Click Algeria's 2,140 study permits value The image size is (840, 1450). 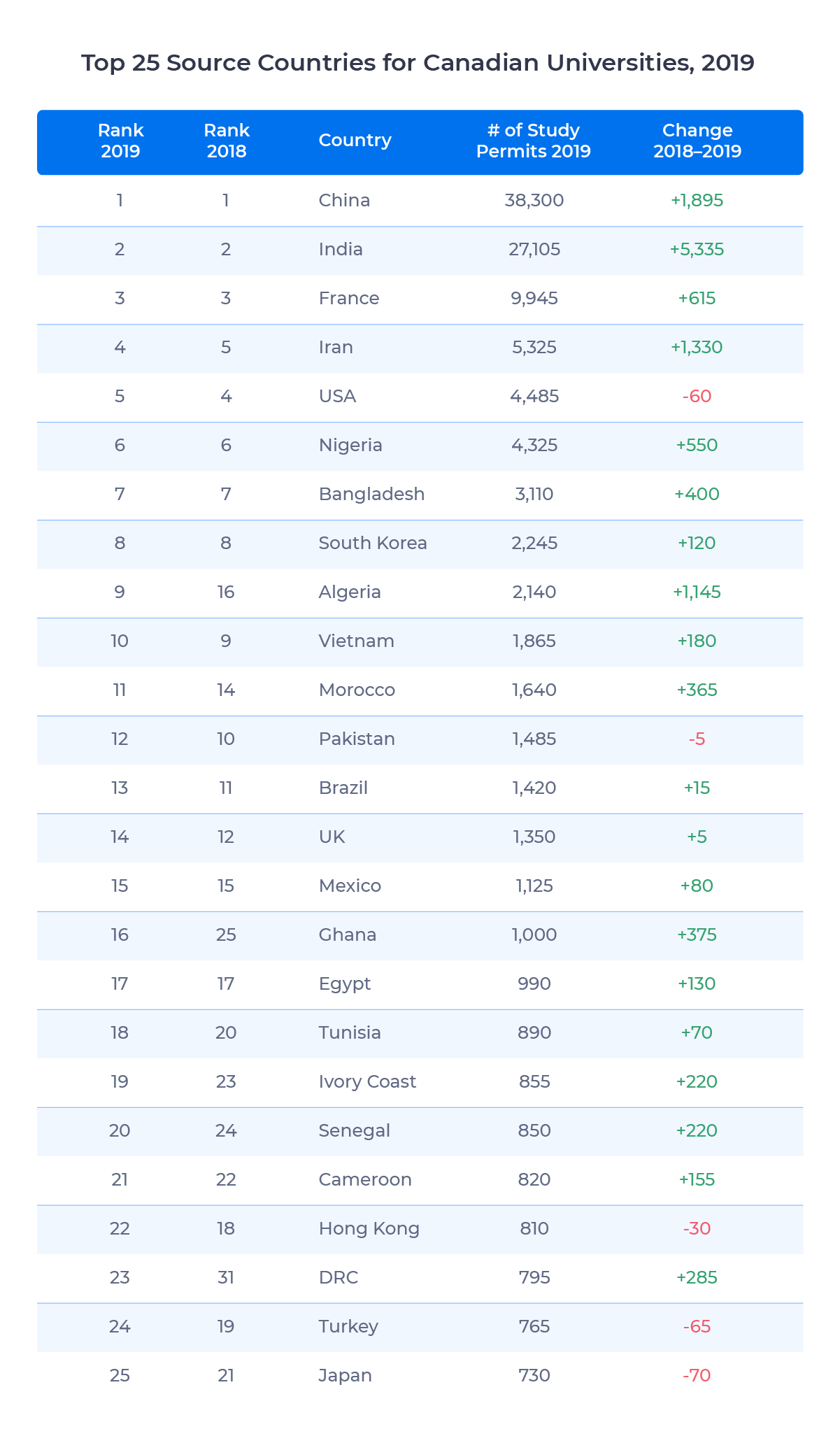534,592
